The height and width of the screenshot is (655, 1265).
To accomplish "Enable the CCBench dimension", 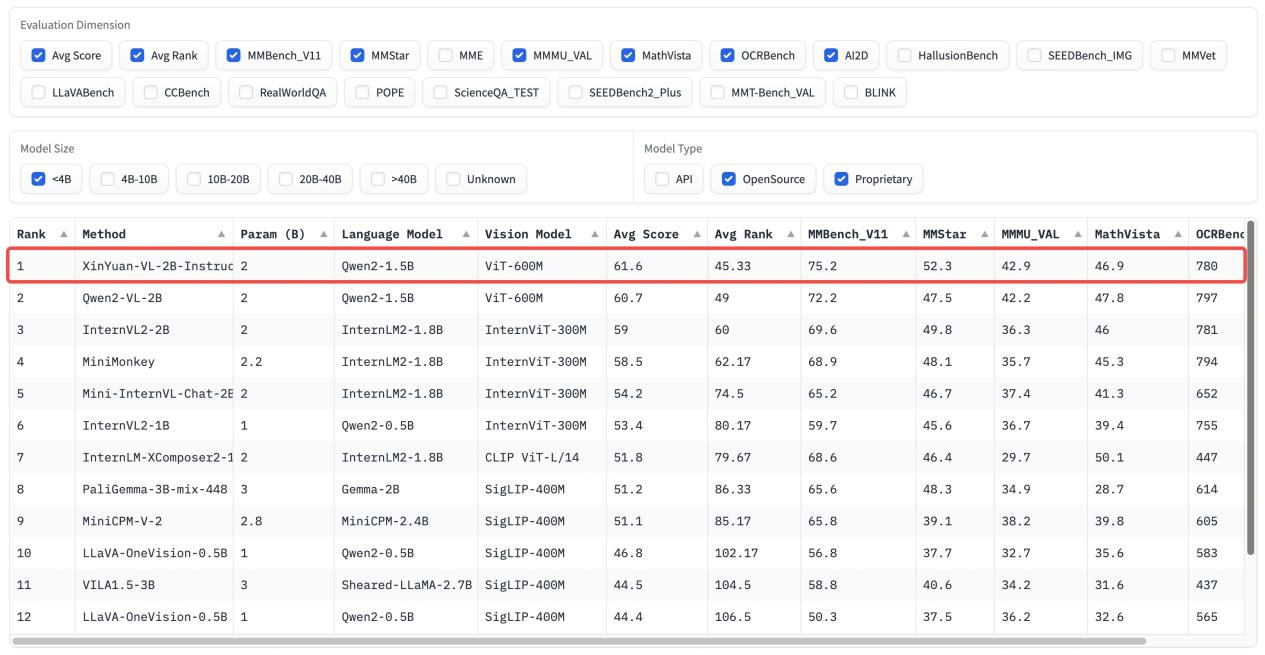I will click(x=151, y=93).
